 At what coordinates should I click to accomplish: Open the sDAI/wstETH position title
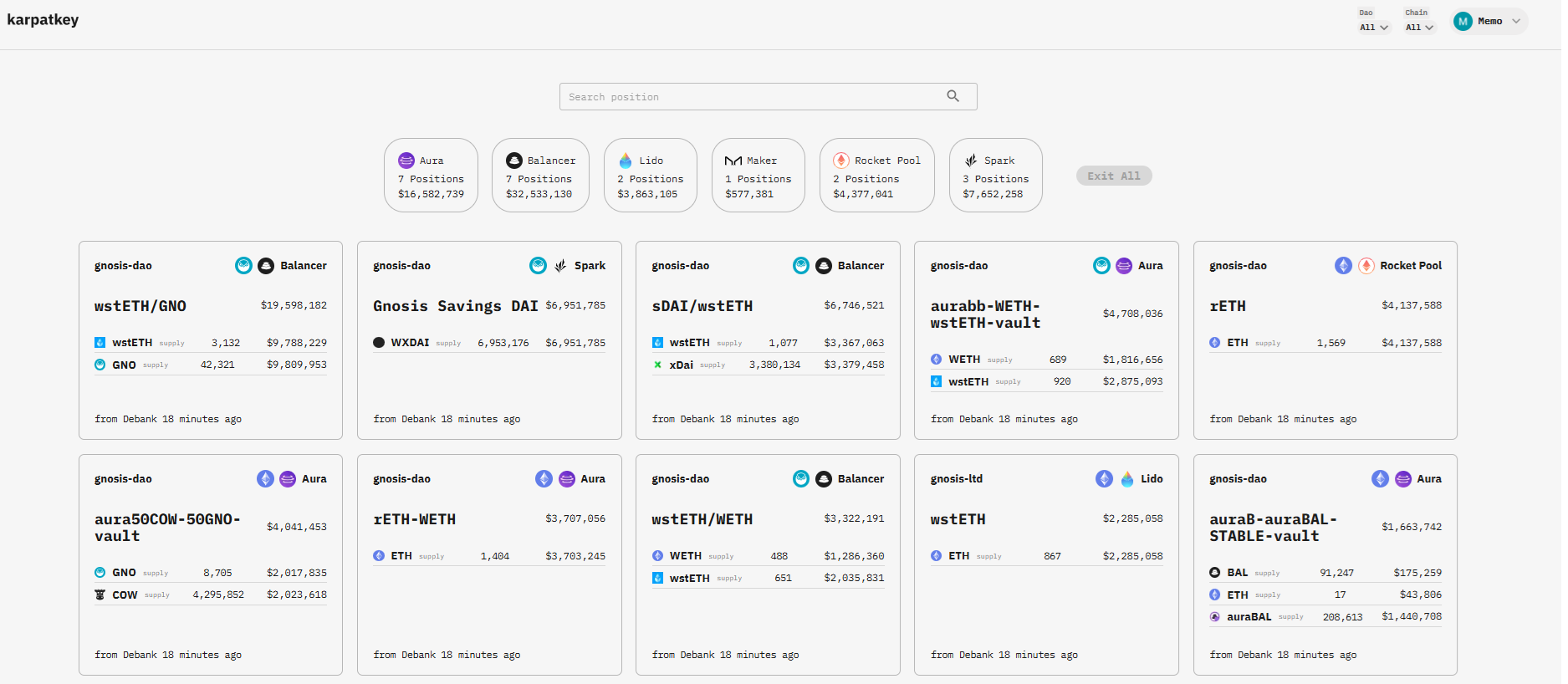point(702,306)
